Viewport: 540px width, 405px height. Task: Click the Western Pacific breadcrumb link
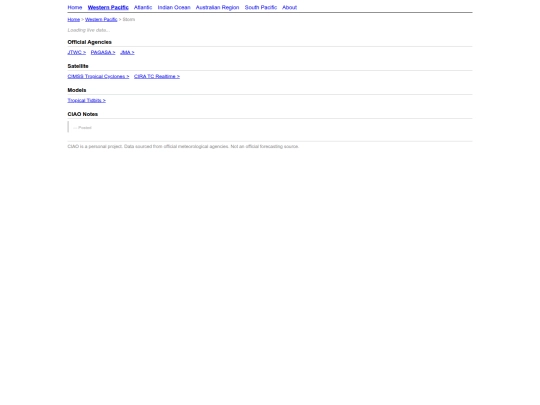101,19
